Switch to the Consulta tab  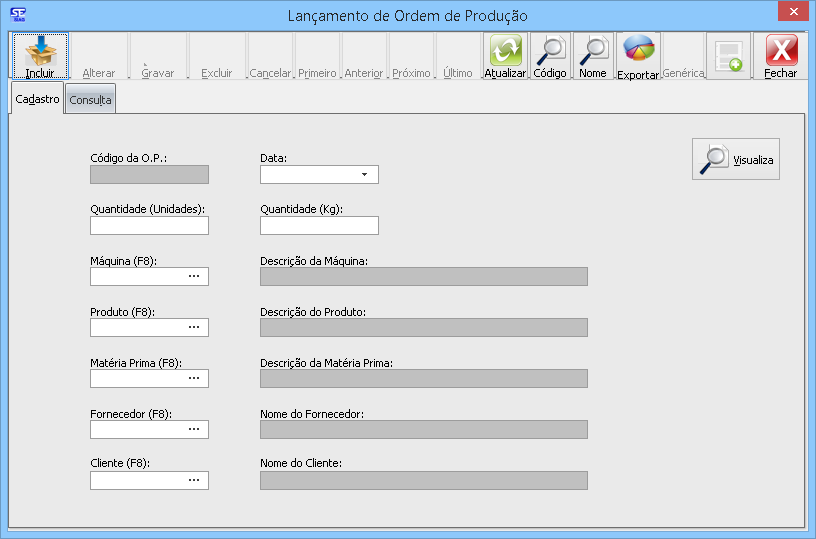pos(90,100)
